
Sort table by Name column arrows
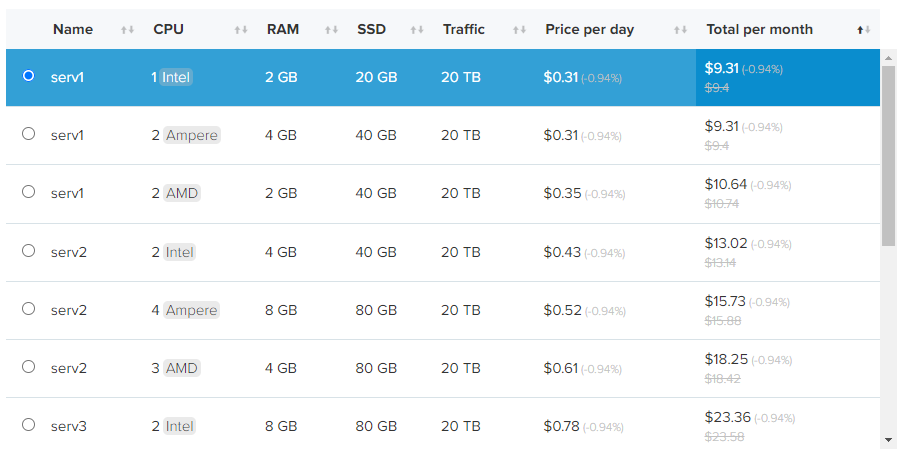coord(127,30)
